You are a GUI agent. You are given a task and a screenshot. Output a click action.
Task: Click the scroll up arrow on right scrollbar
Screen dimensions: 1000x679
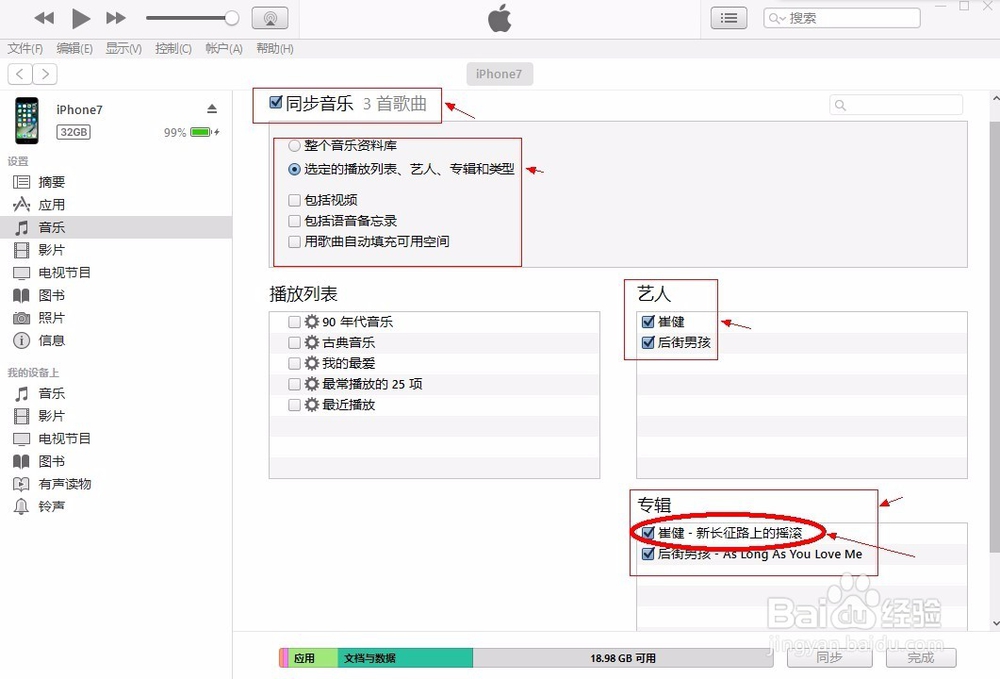click(x=995, y=99)
